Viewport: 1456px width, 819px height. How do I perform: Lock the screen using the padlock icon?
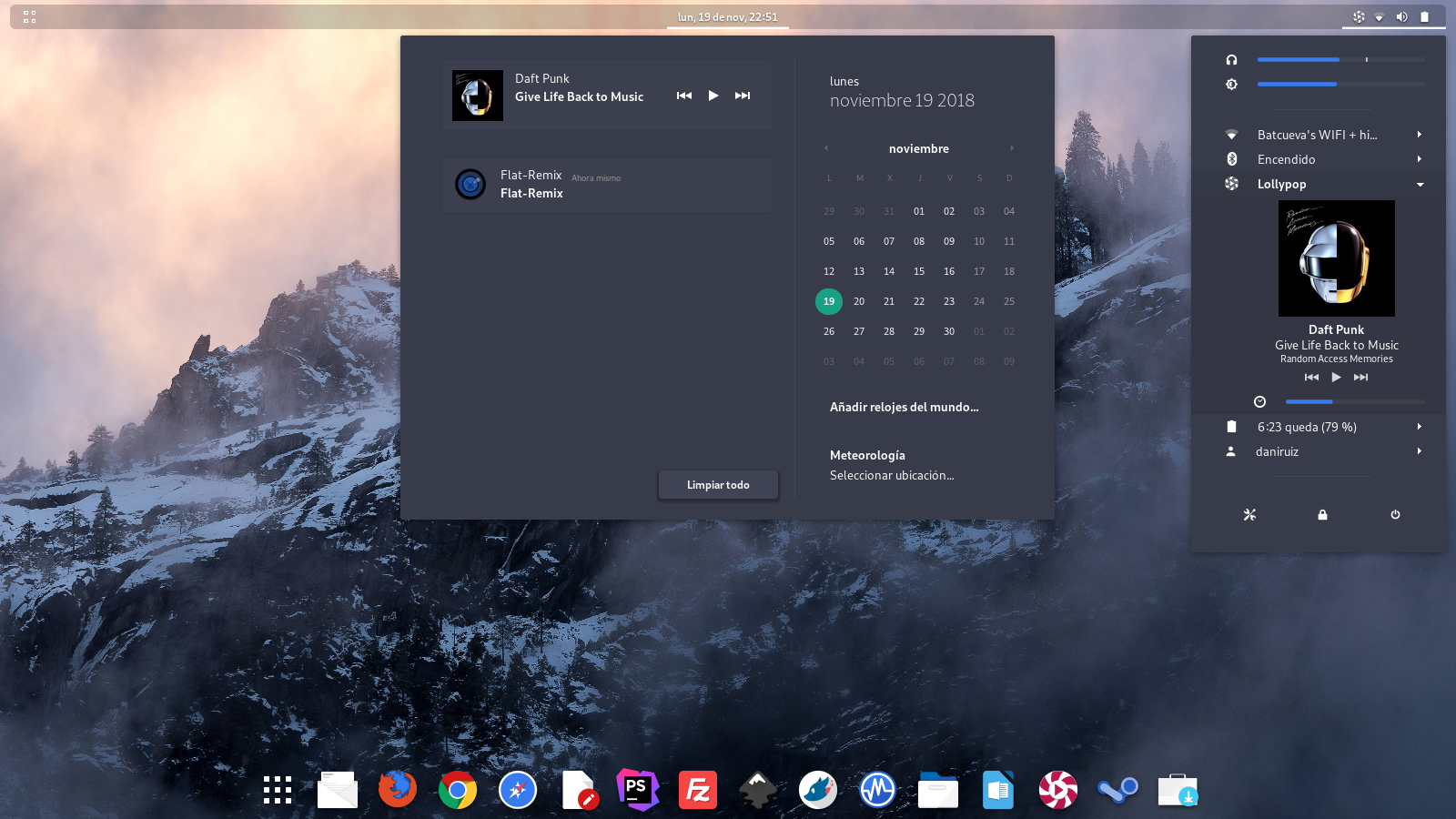[x=1322, y=514]
